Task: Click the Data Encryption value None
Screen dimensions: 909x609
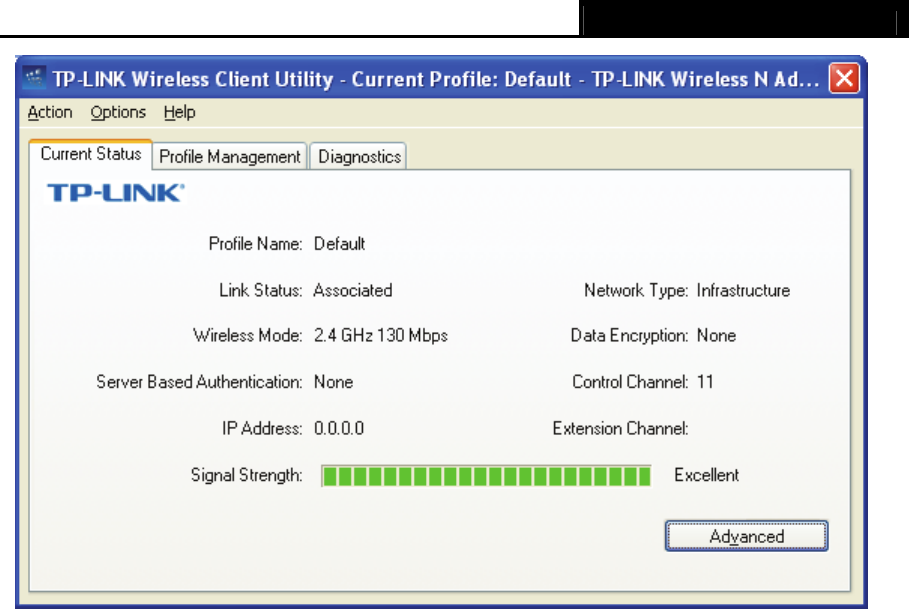Action: tap(716, 336)
